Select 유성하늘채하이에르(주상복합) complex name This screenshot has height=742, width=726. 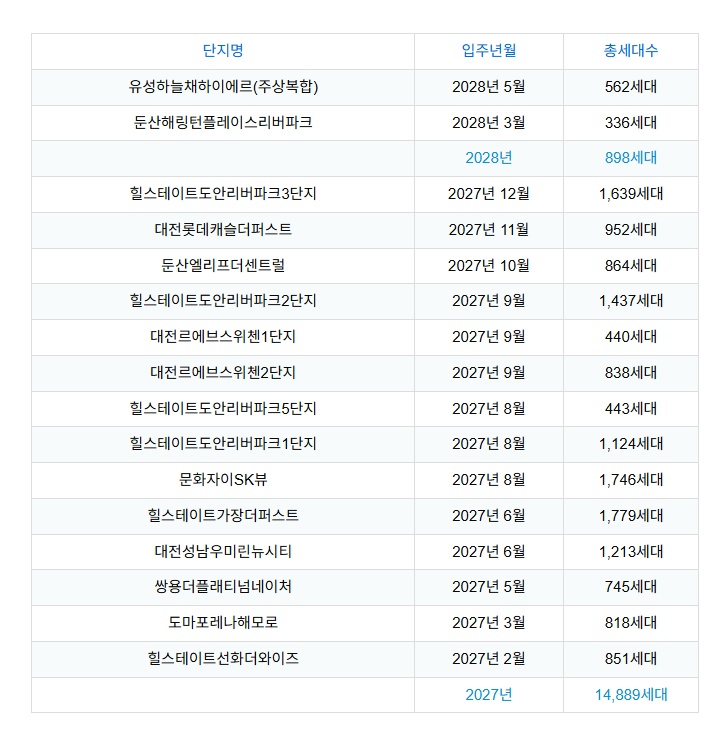(x=222, y=87)
